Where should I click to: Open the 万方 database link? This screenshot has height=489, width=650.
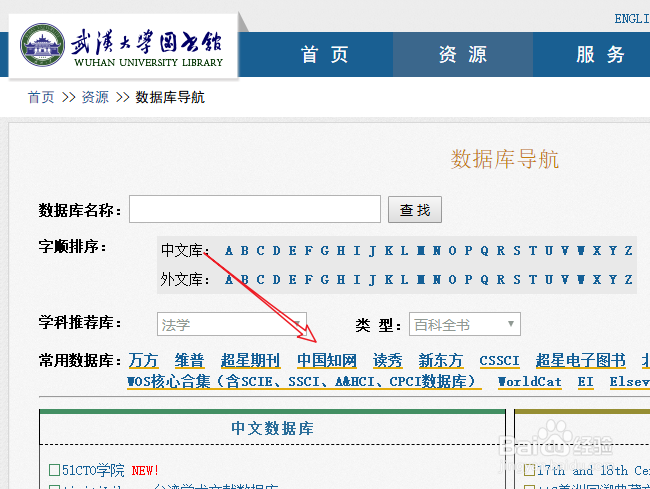[143, 361]
